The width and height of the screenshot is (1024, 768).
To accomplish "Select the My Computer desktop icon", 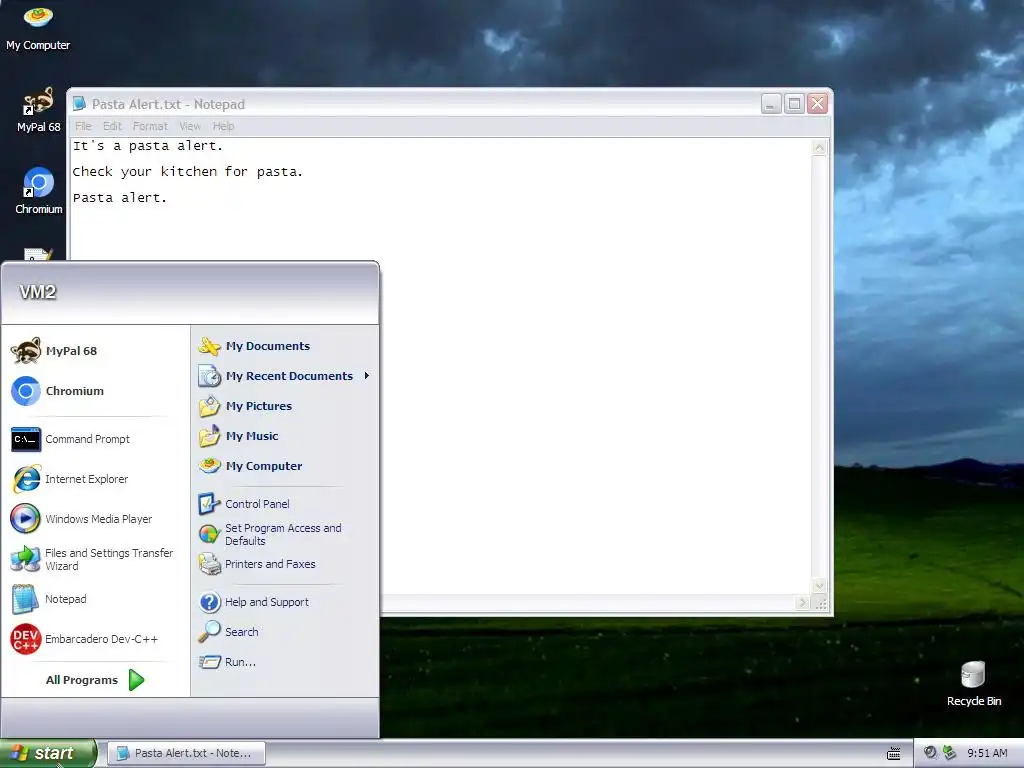I will pos(38,27).
